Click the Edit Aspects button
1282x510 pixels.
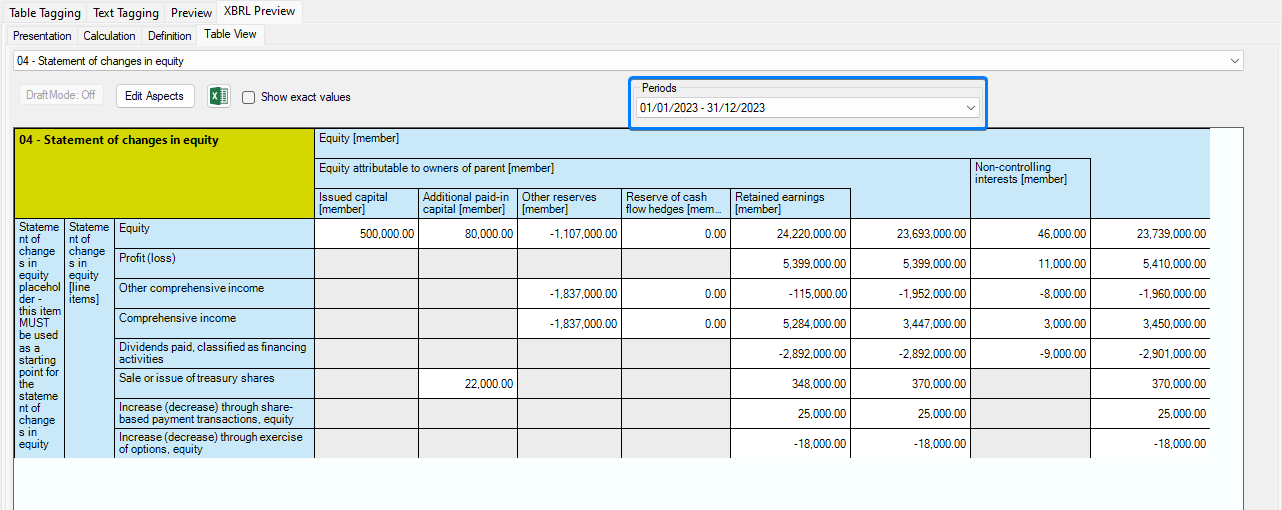point(154,96)
